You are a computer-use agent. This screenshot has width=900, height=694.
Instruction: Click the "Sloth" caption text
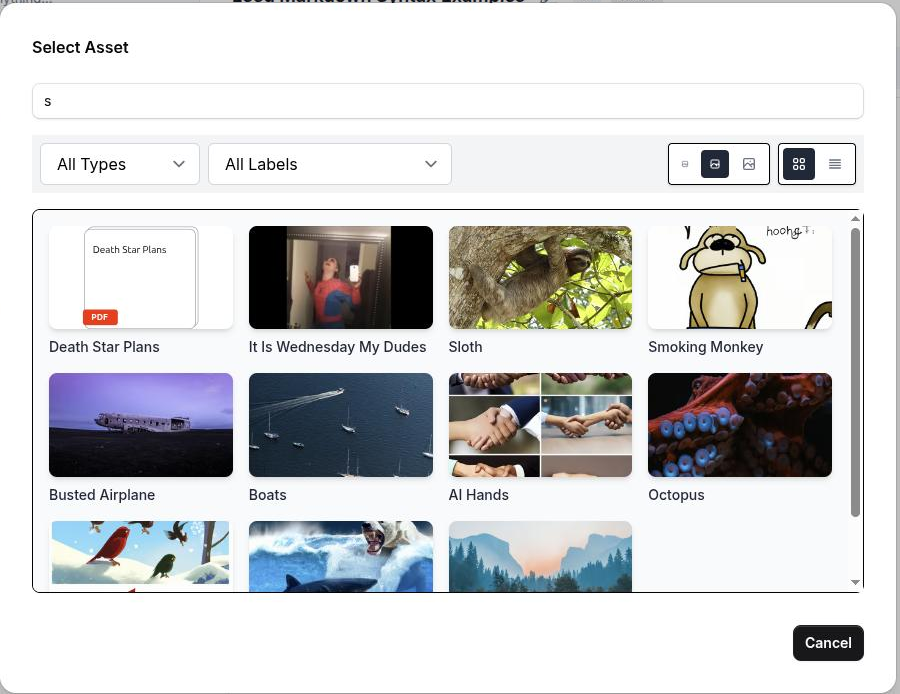(465, 347)
